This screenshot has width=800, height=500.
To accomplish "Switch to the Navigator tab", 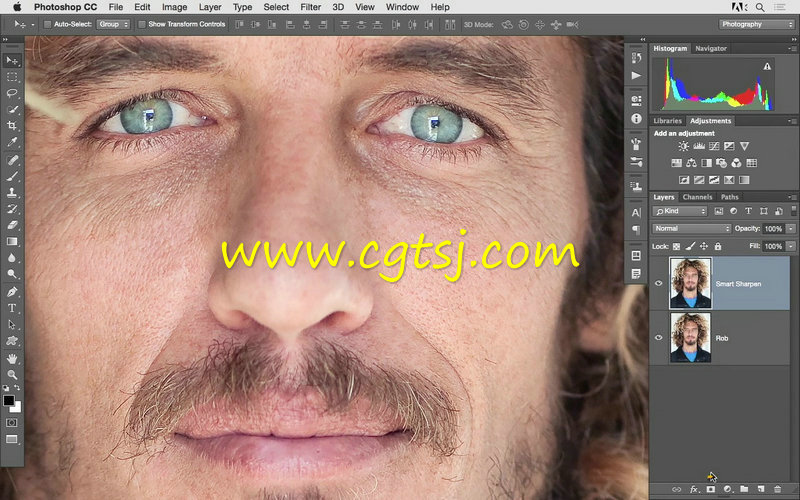I will pos(711,48).
